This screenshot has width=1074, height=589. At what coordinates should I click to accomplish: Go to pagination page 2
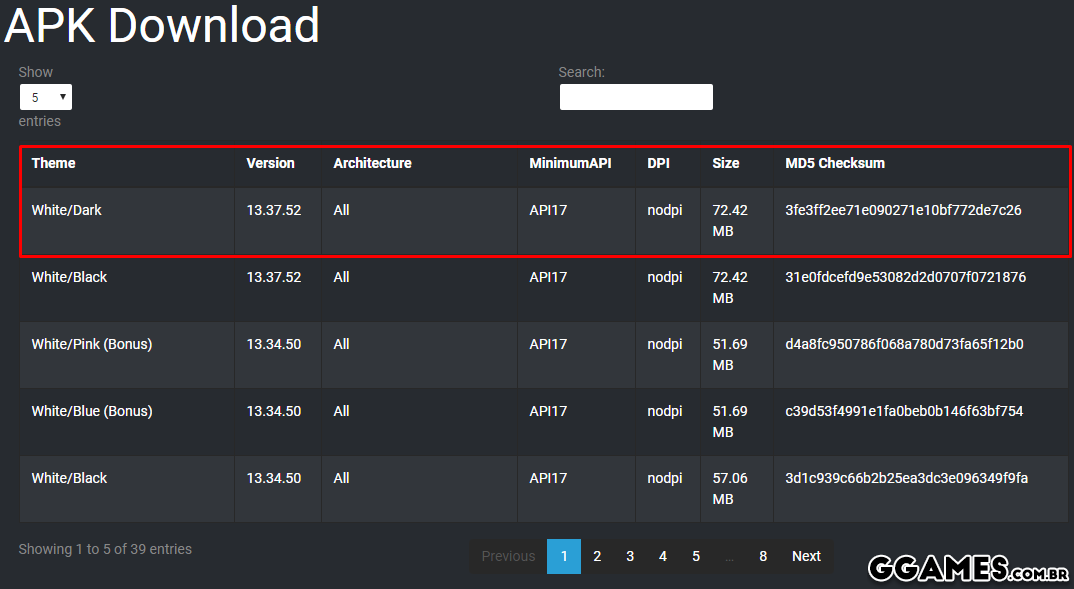click(597, 556)
